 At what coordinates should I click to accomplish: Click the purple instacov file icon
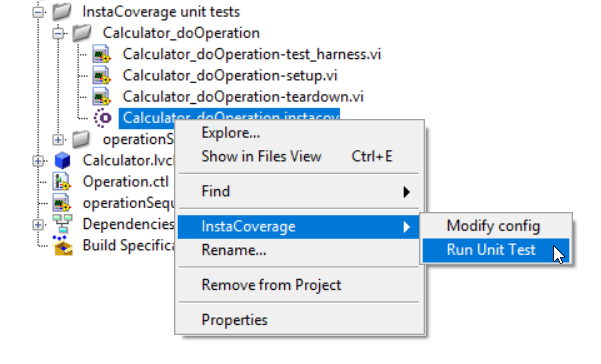coord(103,118)
